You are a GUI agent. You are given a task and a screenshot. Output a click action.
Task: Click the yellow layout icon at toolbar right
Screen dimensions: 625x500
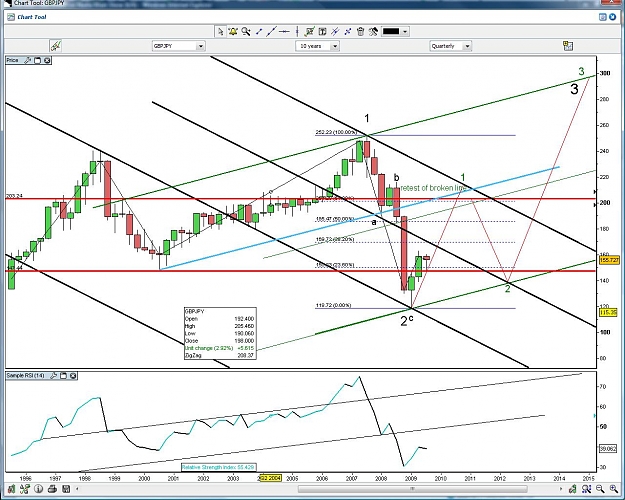568,45
